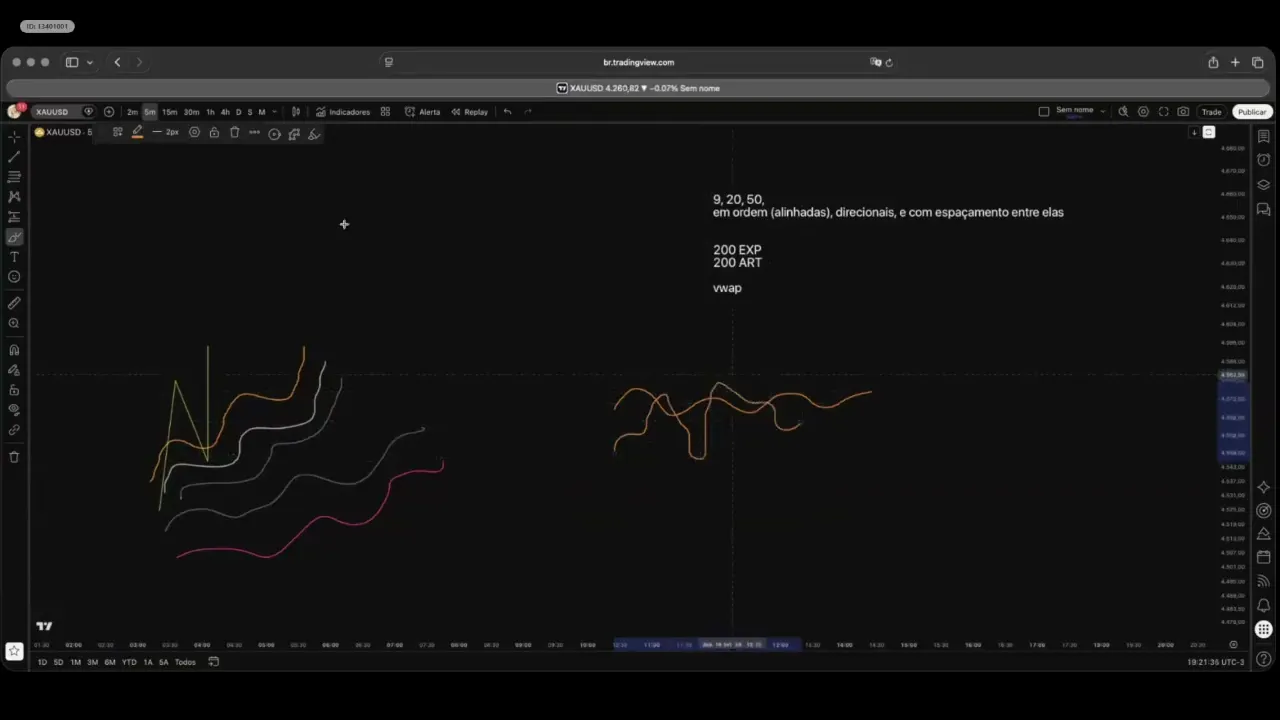Toggle magnet mode in left sidebar
Viewport: 1280px width, 720px height.
point(14,350)
